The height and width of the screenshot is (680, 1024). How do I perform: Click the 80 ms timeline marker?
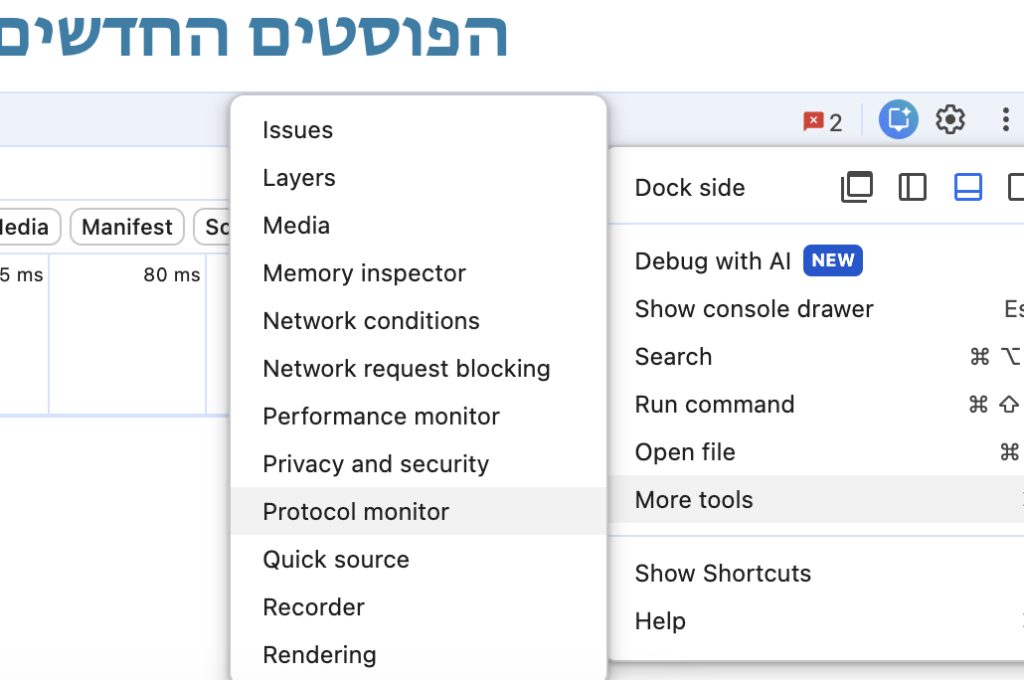click(x=172, y=275)
